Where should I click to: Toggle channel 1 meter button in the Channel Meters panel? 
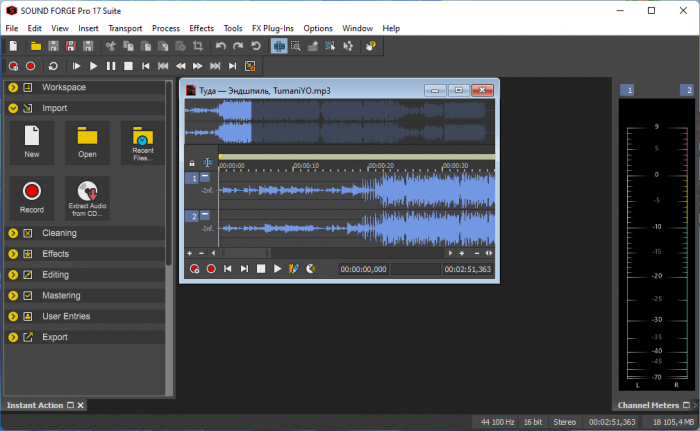[x=629, y=90]
